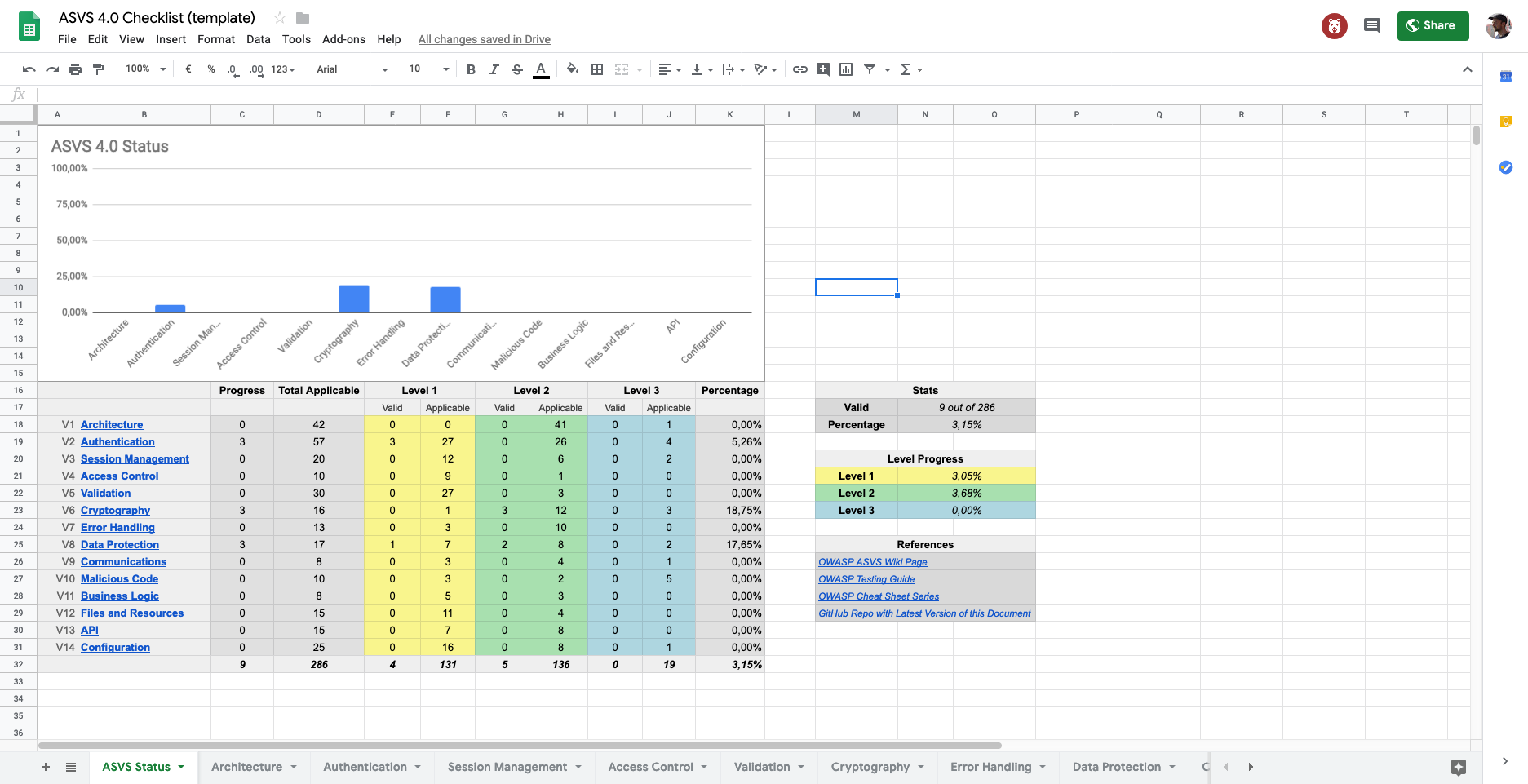This screenshot has width=1528, height=784.
Task: Click the ASVS 4.0 Status chart
Action: 401,253
